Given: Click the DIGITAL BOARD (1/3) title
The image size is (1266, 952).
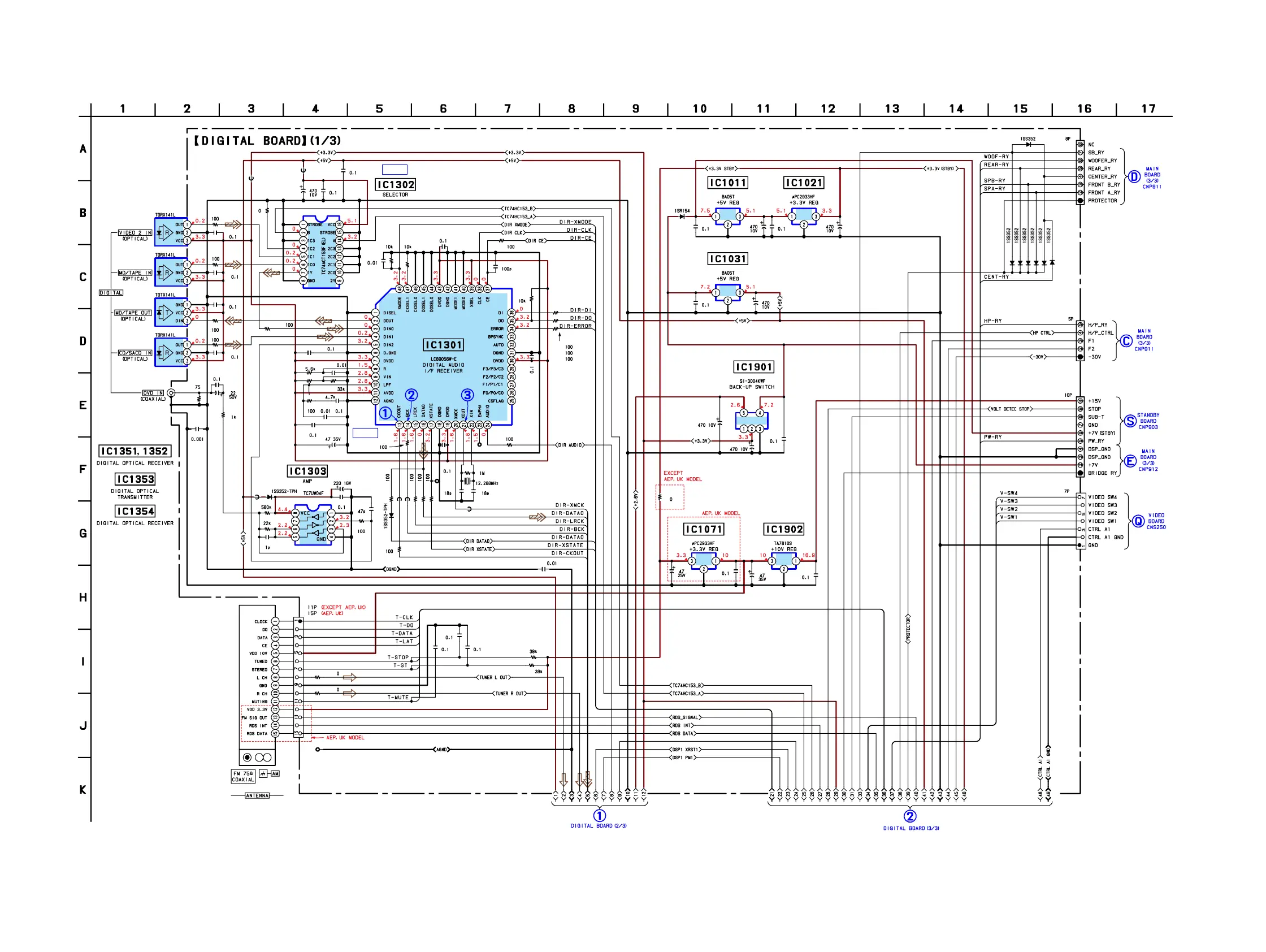Looking at the screenshot, I should coord(267,140).
